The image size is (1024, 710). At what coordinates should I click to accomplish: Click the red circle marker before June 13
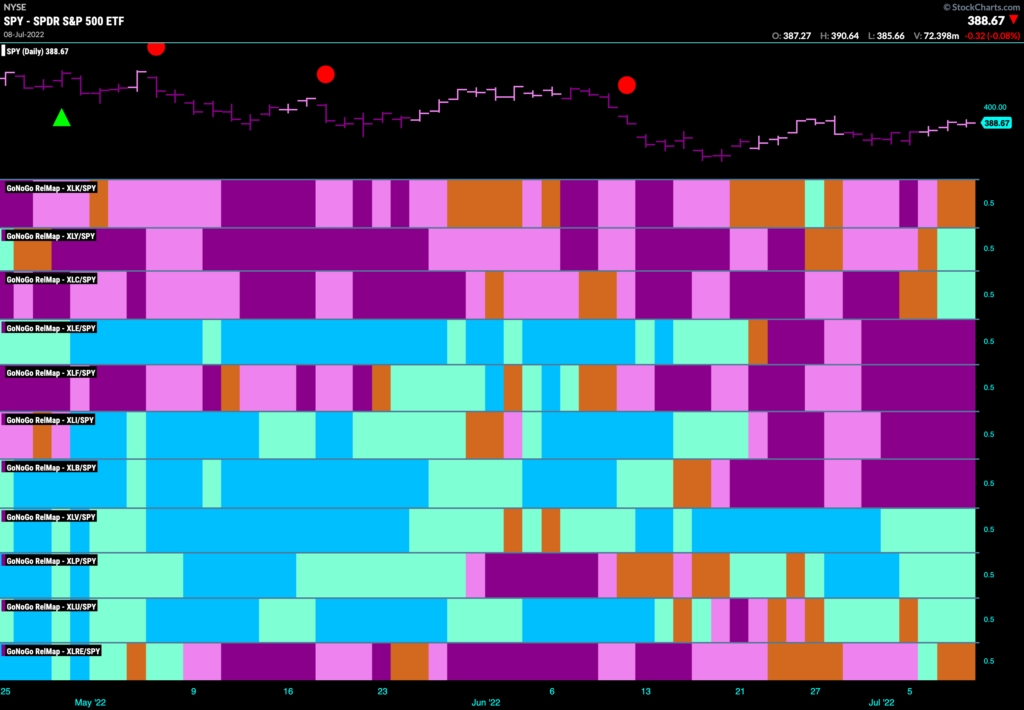(627, 85)
